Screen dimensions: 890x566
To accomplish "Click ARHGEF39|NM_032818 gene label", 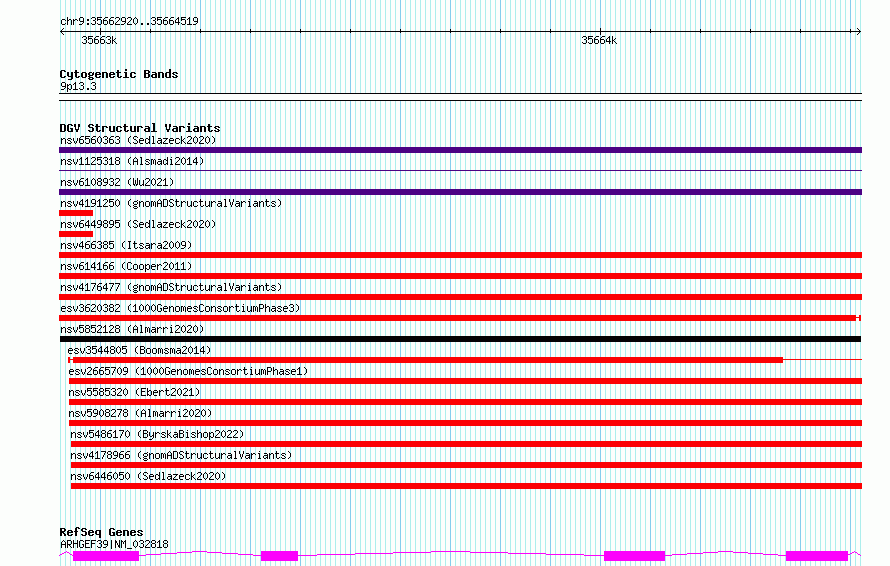I will coord(114,544).
